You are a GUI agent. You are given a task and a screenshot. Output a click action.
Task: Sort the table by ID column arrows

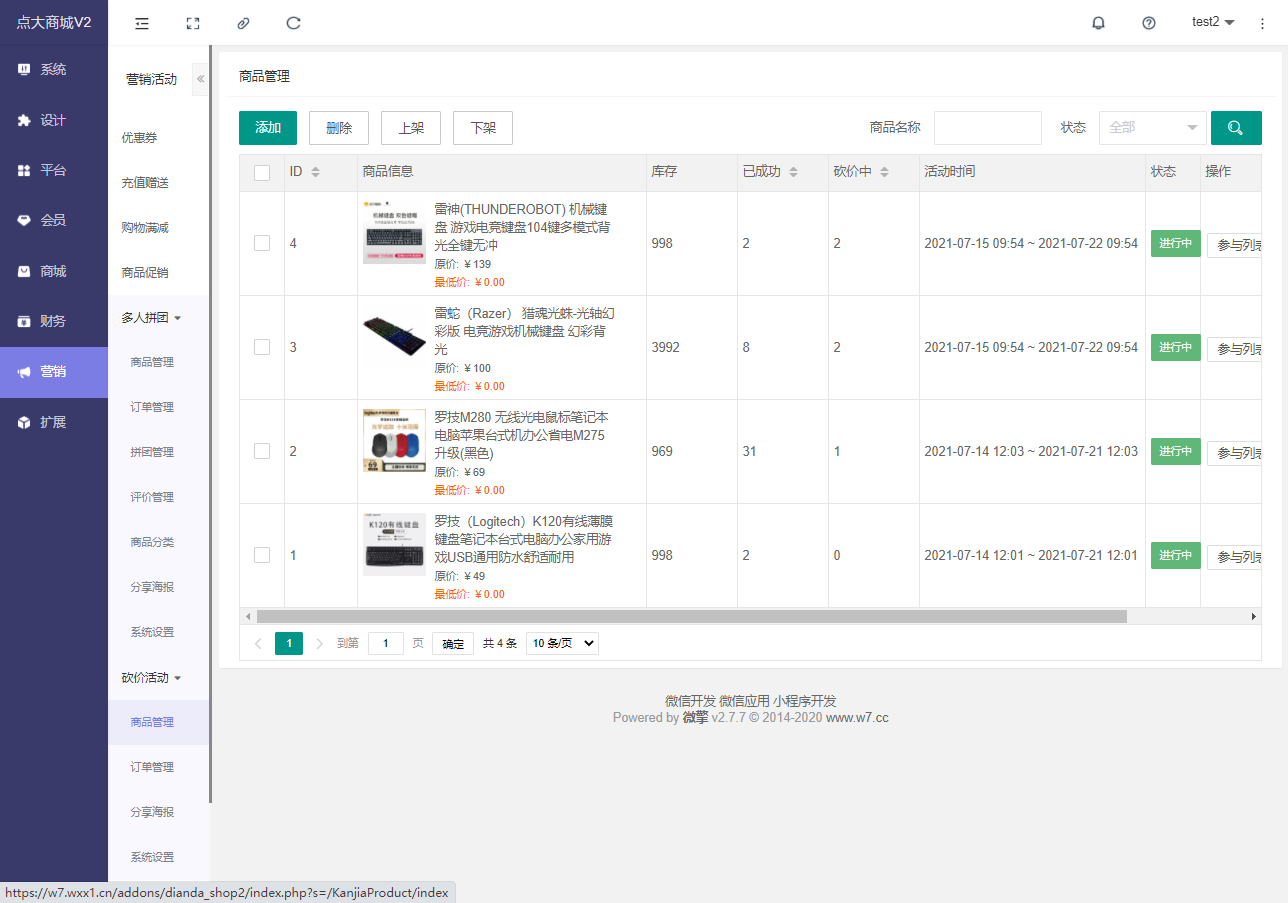(x=316, y=172)
